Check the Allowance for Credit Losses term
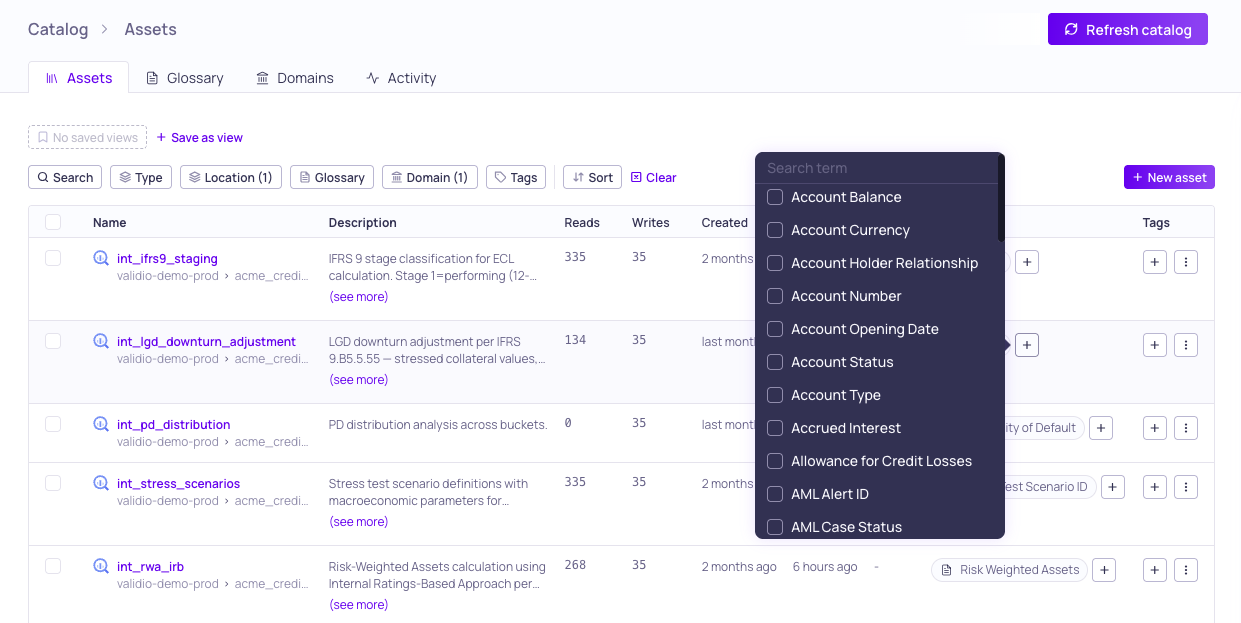 (x=775, y=461)
